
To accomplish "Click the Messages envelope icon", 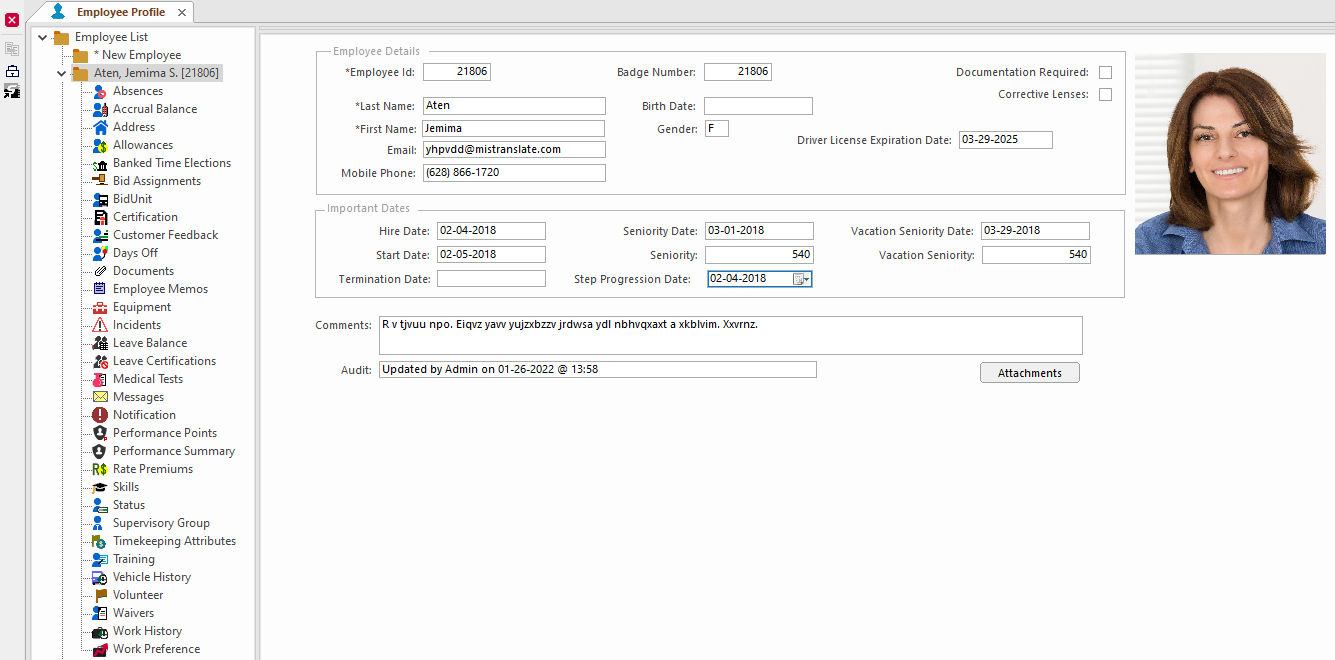I will pyautogui.click(x=100, y=397).
